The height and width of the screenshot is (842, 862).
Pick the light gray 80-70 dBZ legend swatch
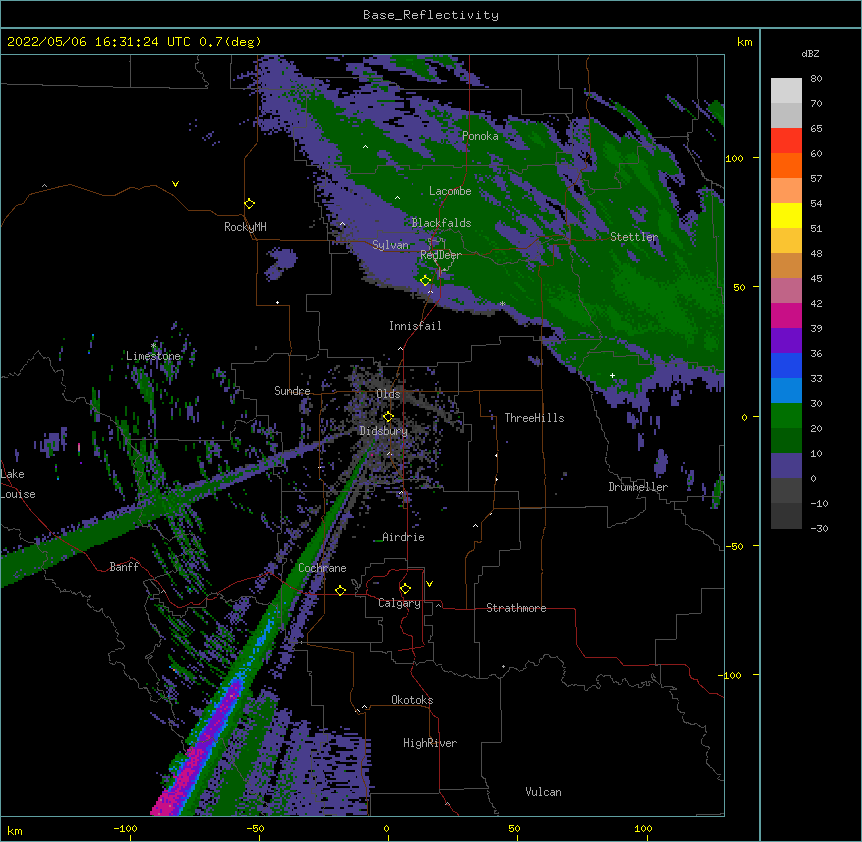(786, 91)
